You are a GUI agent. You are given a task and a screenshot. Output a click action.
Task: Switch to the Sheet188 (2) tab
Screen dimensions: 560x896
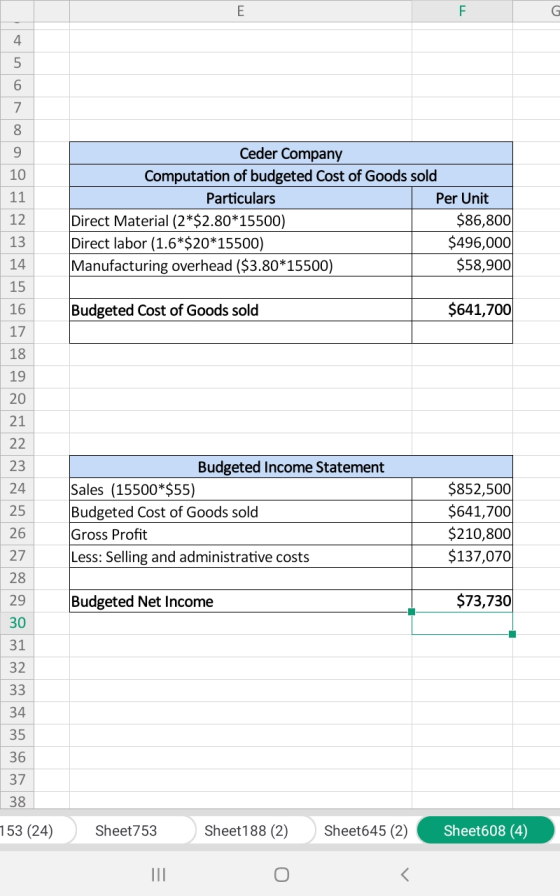[246, 830]
